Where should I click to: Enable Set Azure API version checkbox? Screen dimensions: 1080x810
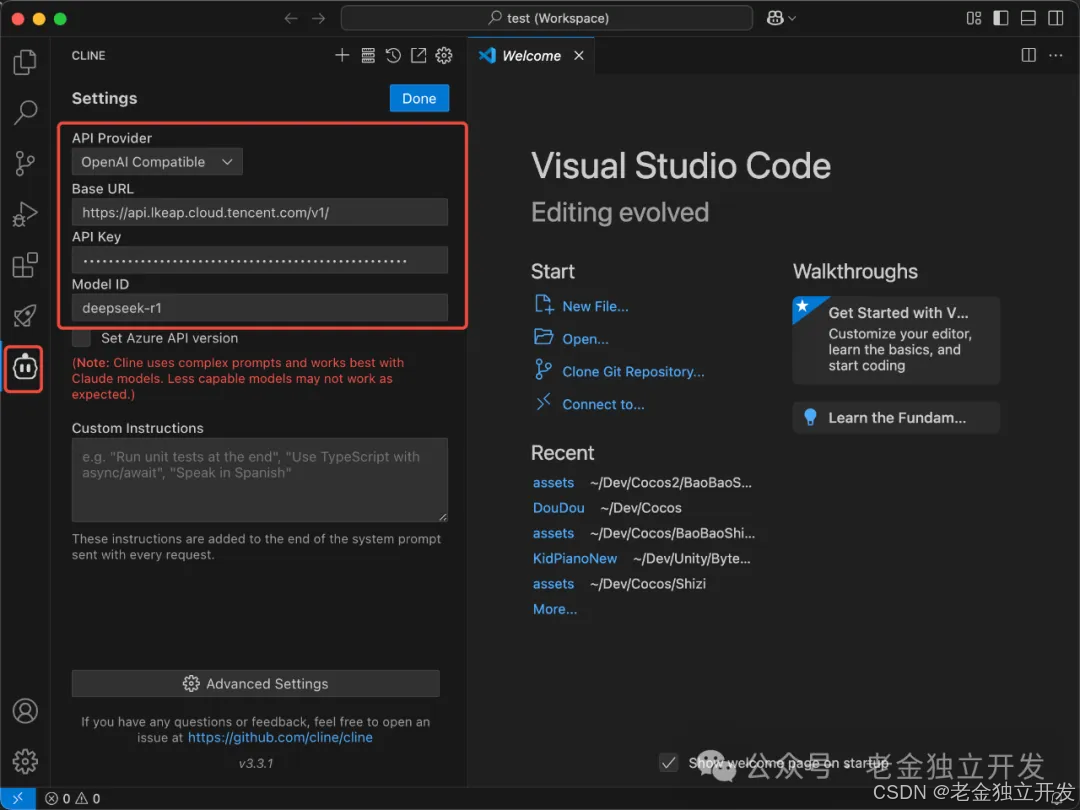(81, 338)
